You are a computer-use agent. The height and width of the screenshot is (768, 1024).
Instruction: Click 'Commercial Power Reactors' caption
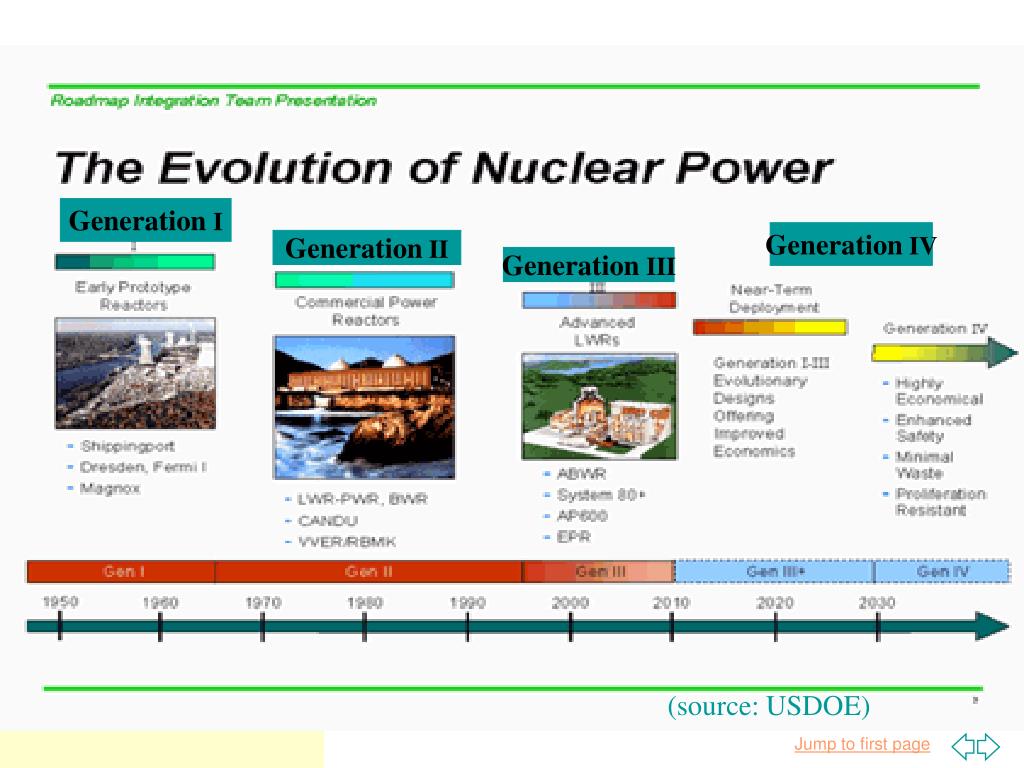366,311
